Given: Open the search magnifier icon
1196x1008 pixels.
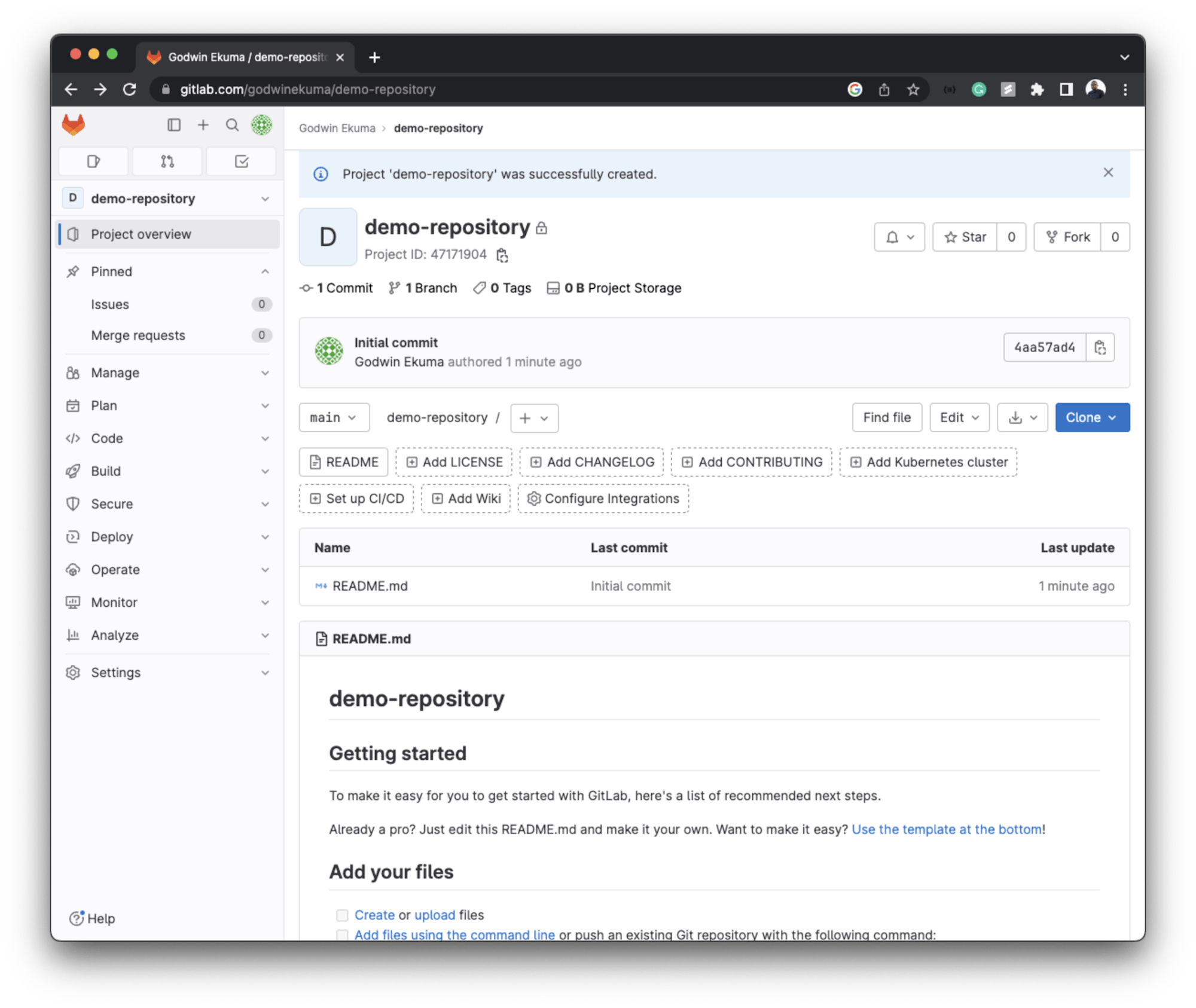Looking at the screenshot, I should click(x=232, y=125).
